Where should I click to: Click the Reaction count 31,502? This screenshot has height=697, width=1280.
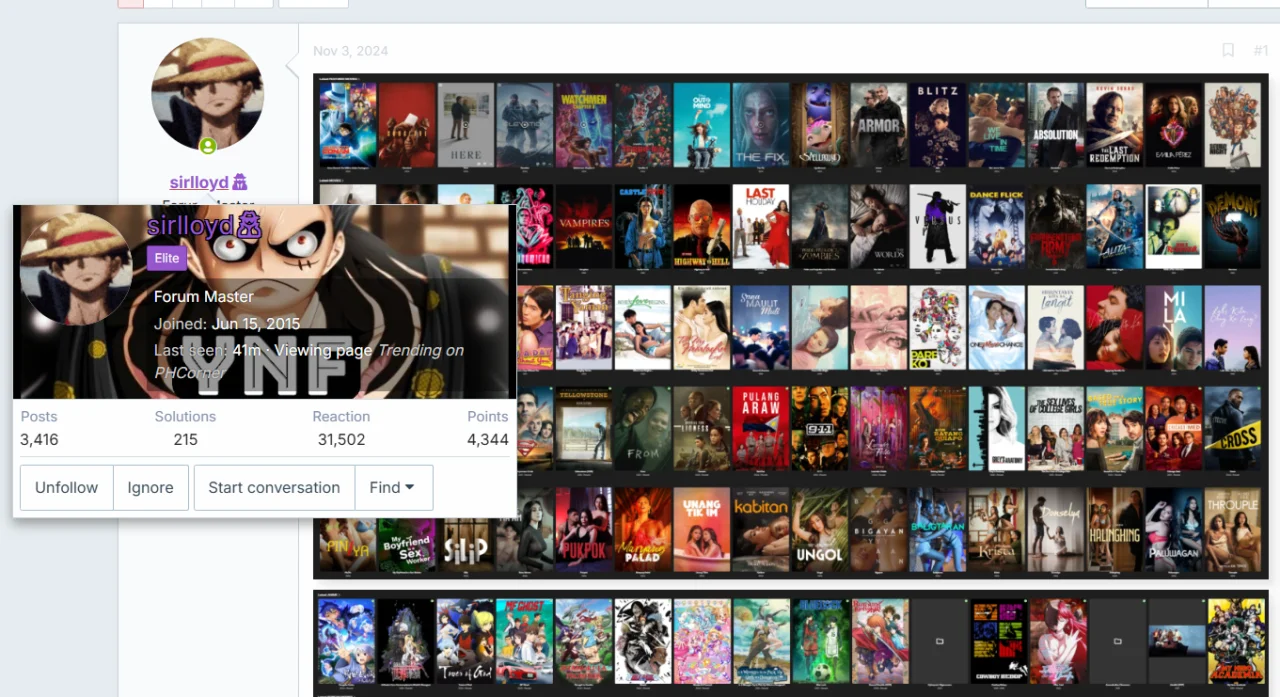click(x=341, y=439)
